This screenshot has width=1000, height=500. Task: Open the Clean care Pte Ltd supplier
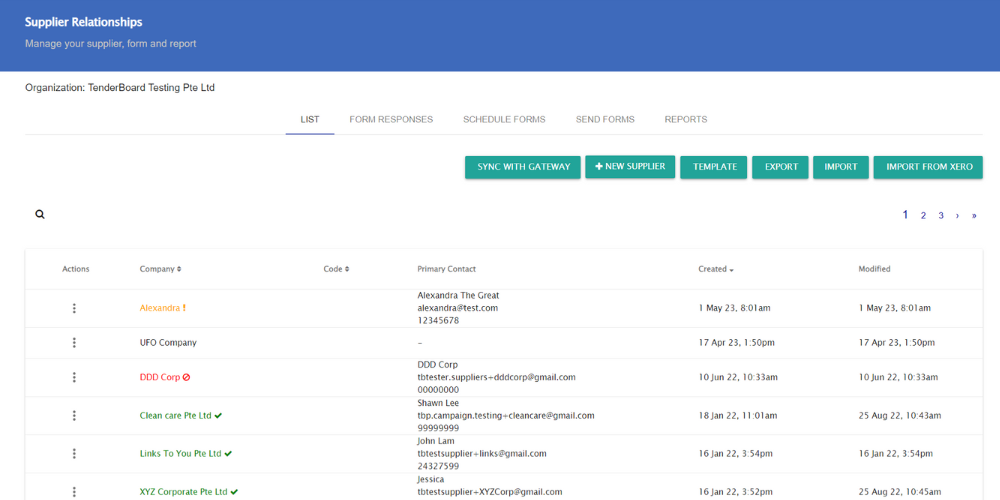[175, 416]
